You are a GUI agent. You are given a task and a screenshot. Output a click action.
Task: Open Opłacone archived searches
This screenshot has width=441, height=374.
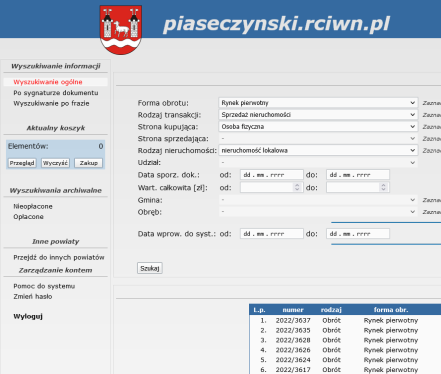28,217
